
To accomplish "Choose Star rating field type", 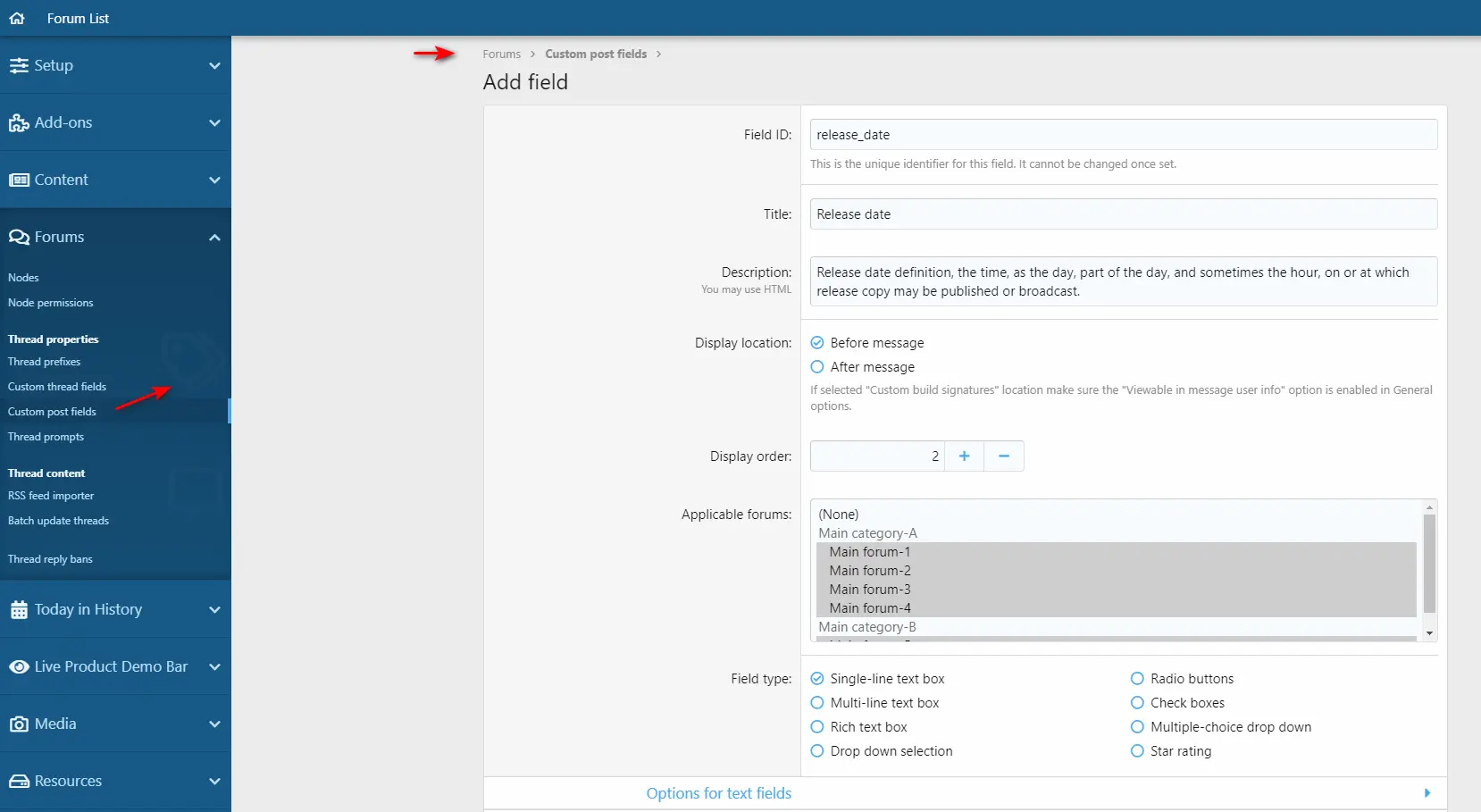I will click(1137, 751).
